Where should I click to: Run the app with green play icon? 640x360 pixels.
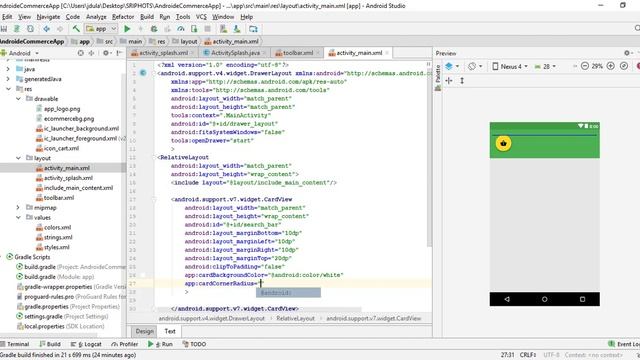tap(127, 29)
